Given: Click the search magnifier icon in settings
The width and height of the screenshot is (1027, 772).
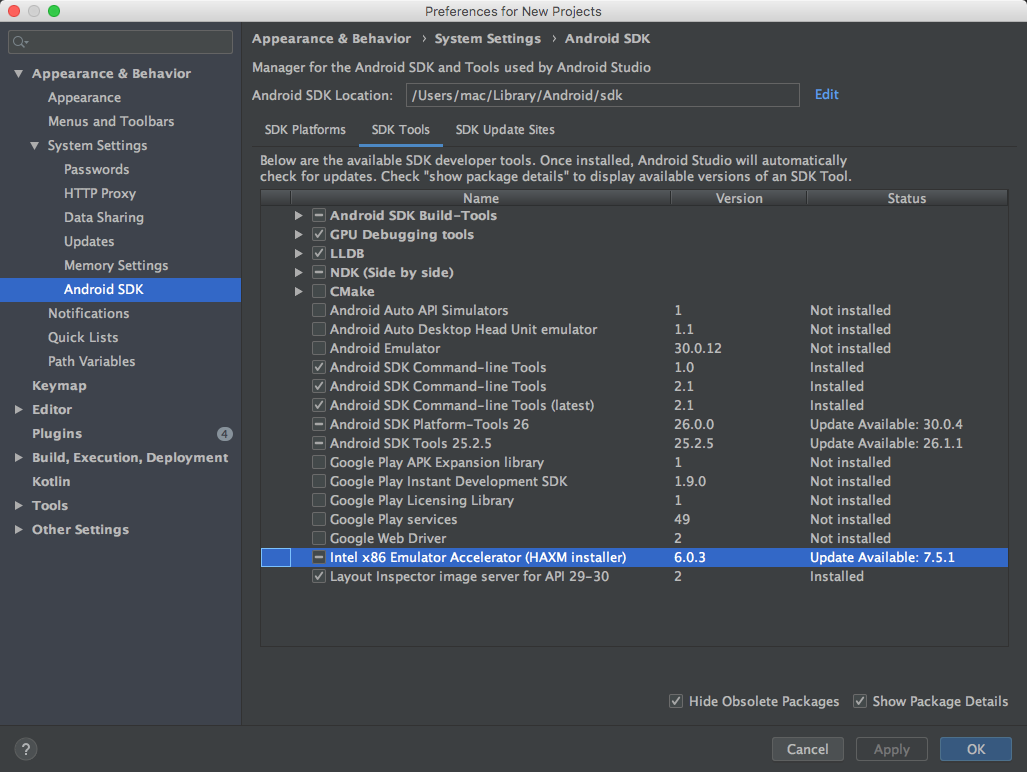Looking at the screenshot, I should (20, 42).
